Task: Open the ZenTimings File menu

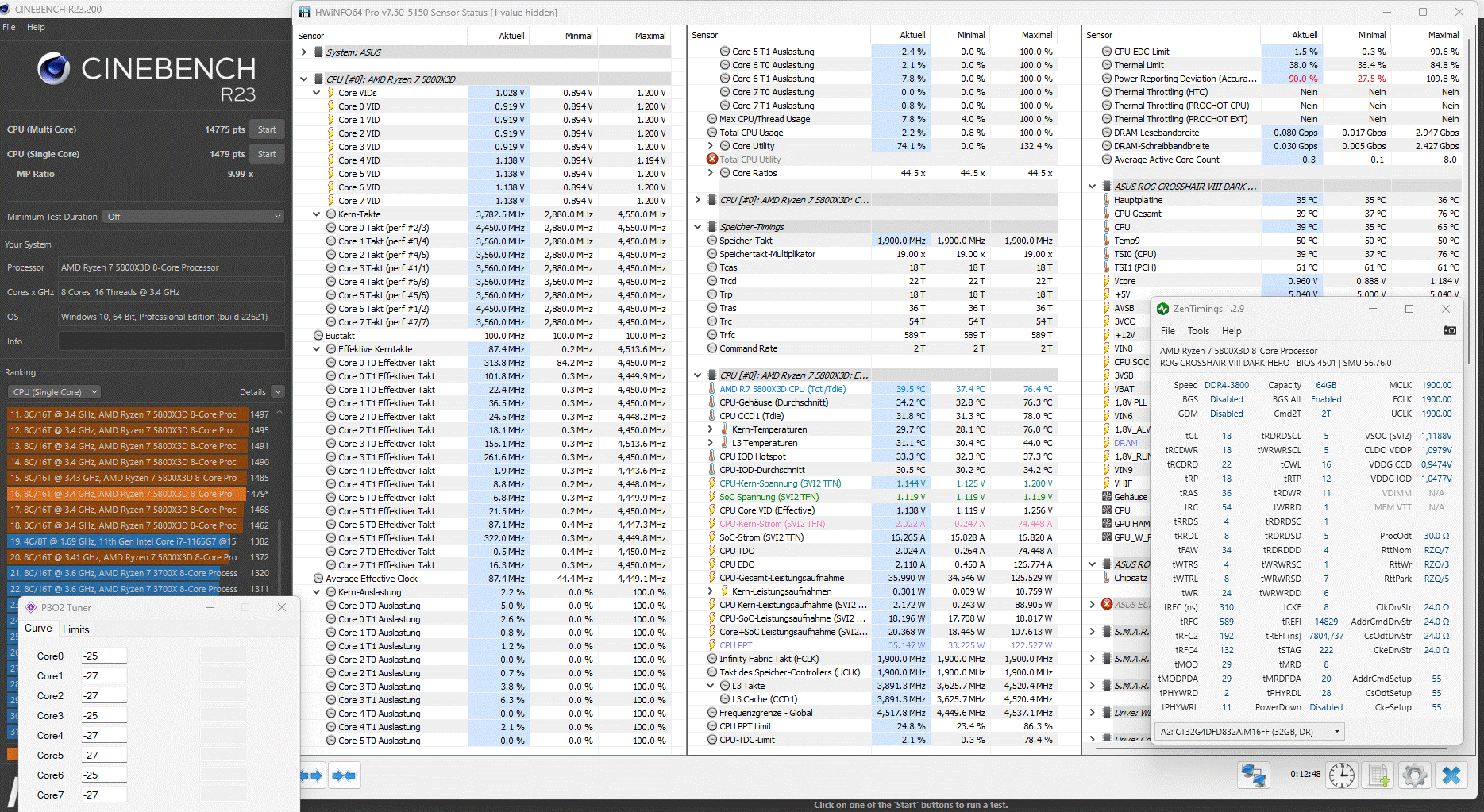Action: (1168, 331)
